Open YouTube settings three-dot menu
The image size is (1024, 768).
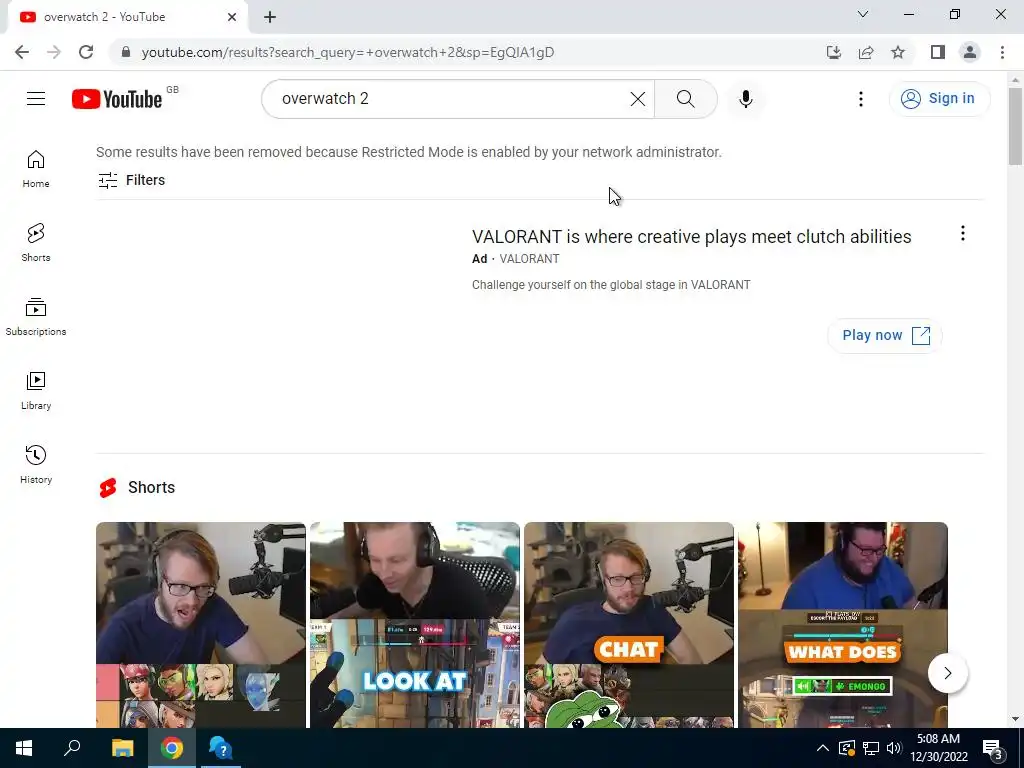(x=861, y=99)
